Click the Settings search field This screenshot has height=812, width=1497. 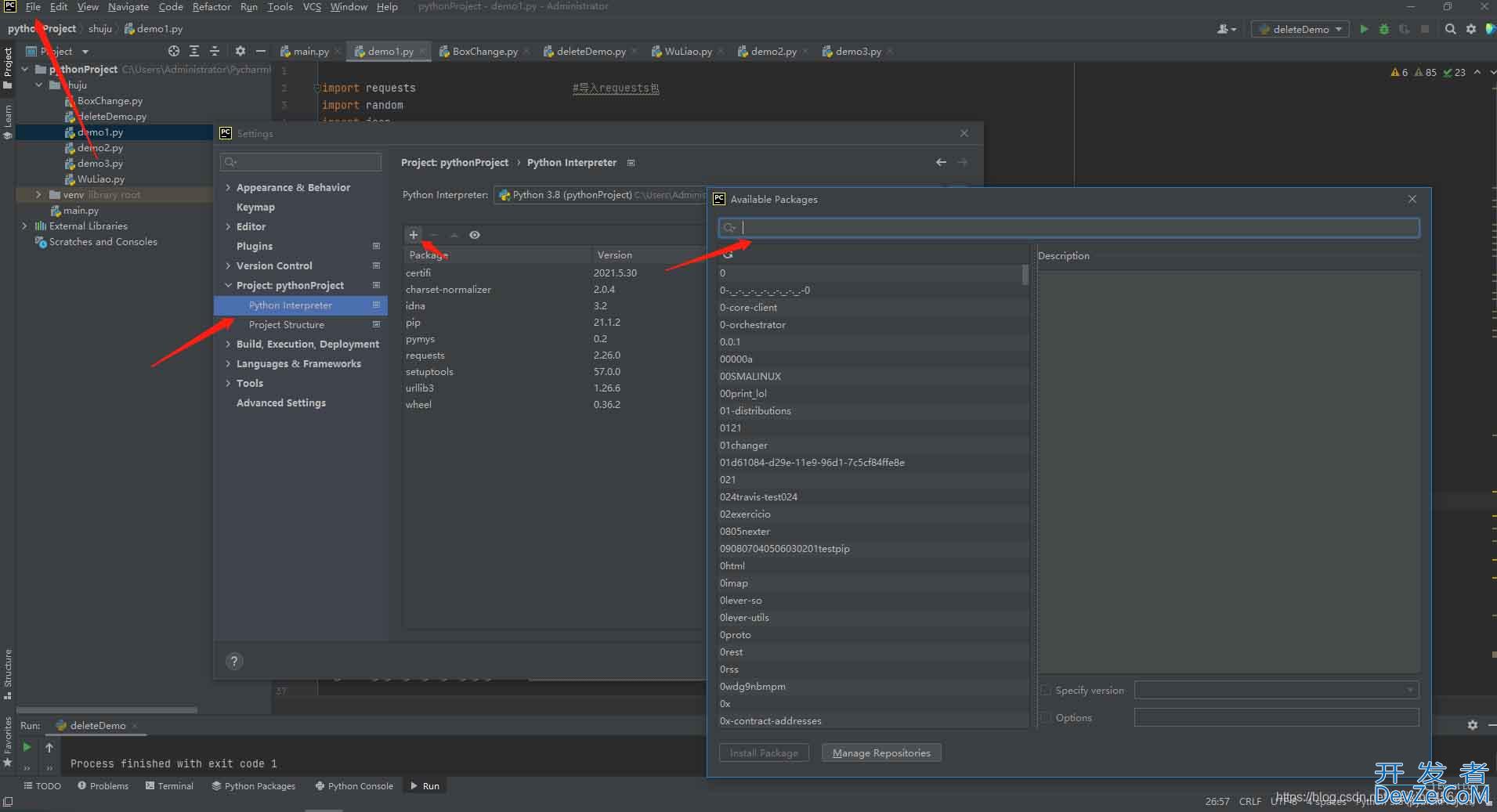pyautogui.click(x=301, y=162)
